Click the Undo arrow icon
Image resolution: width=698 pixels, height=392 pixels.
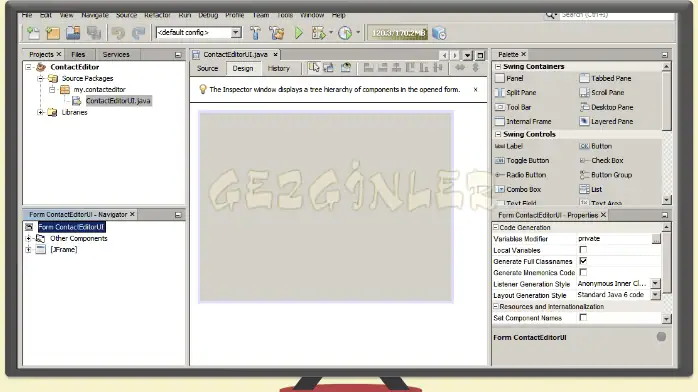point(118,33)
